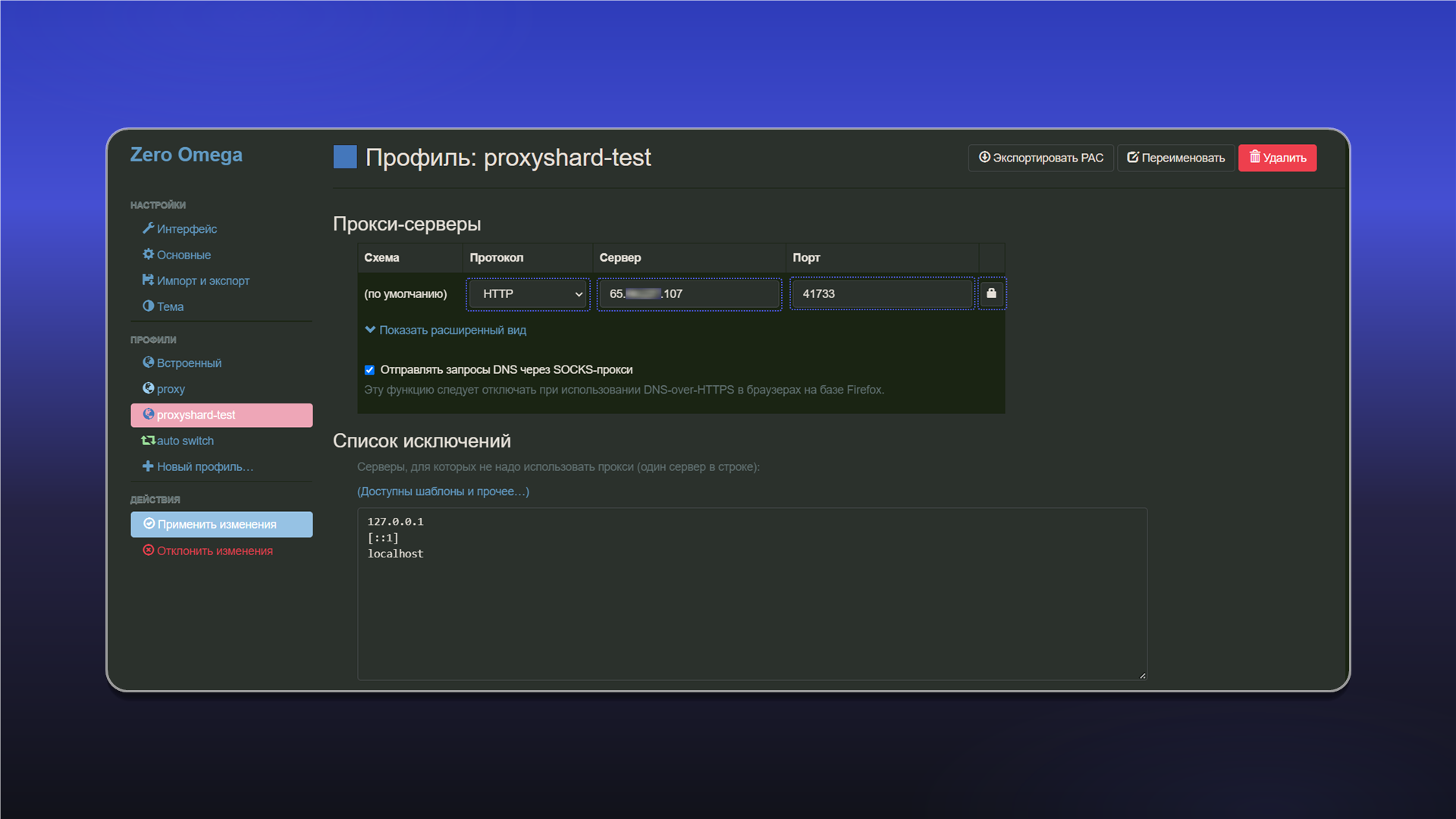This screenshot has width=1456, height=819.
Task: Click 'localhost' line in the bypass list
Action: tap(395, 554)
